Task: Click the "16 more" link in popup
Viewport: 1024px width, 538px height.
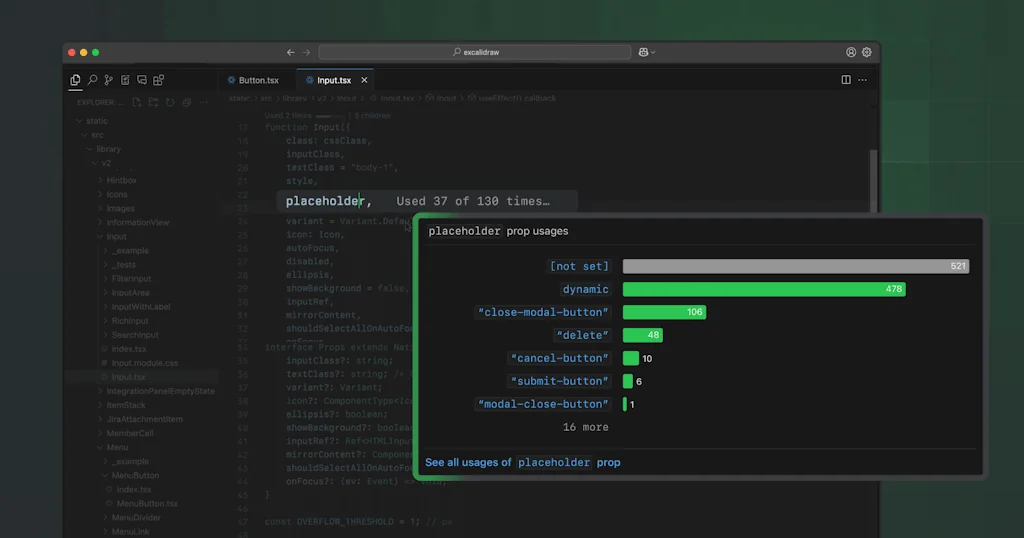Action: pyautogui.click(x=585, y=427)
